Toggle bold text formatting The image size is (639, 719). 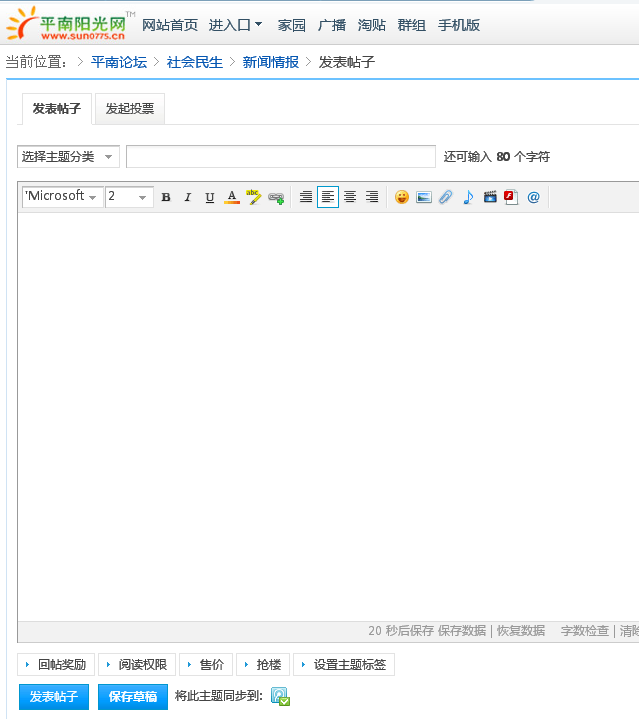coord(166,197)
